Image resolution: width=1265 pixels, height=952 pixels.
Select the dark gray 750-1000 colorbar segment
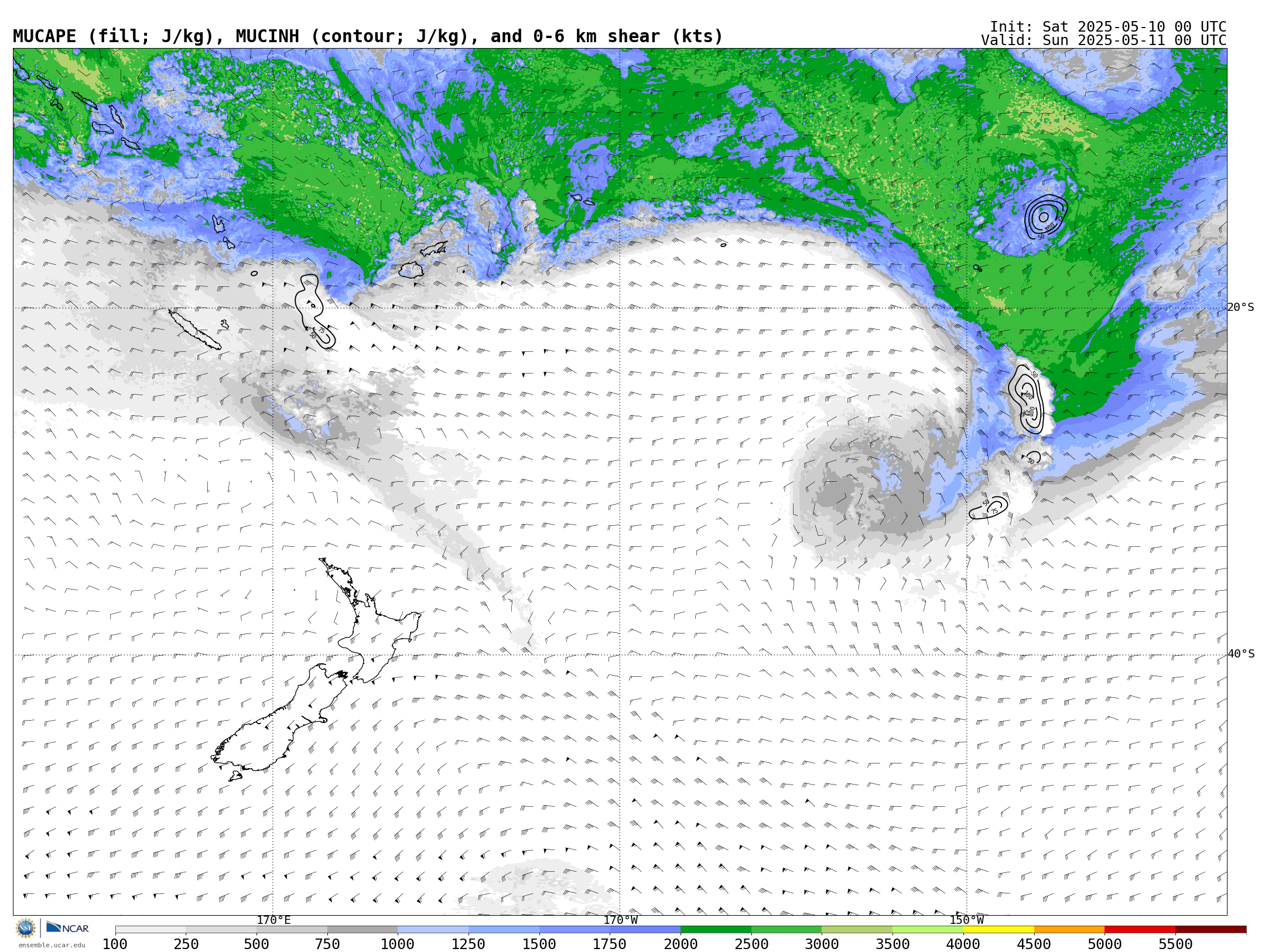click(363, 930)
